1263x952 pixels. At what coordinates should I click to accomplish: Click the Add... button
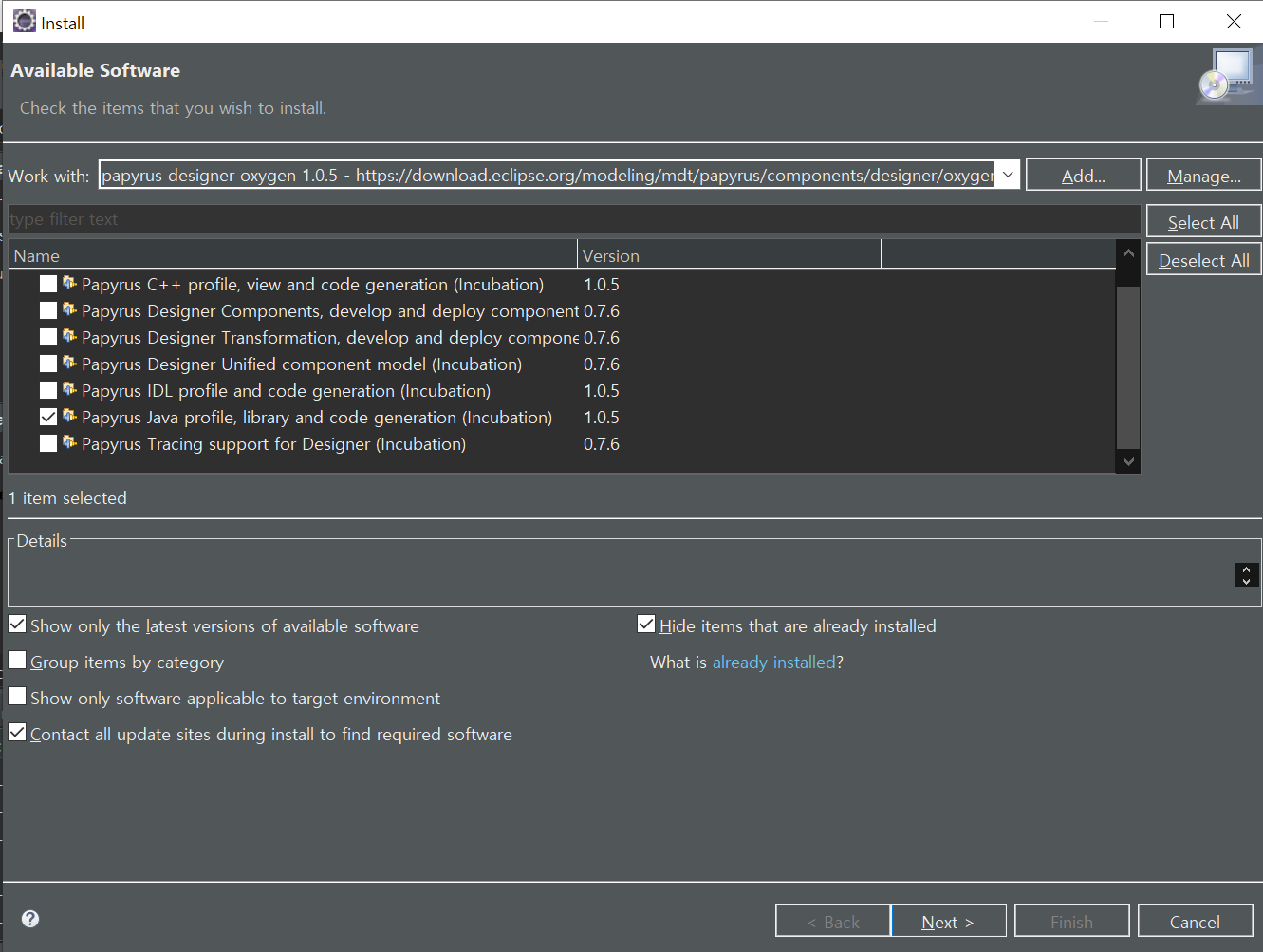[1083, 176]
